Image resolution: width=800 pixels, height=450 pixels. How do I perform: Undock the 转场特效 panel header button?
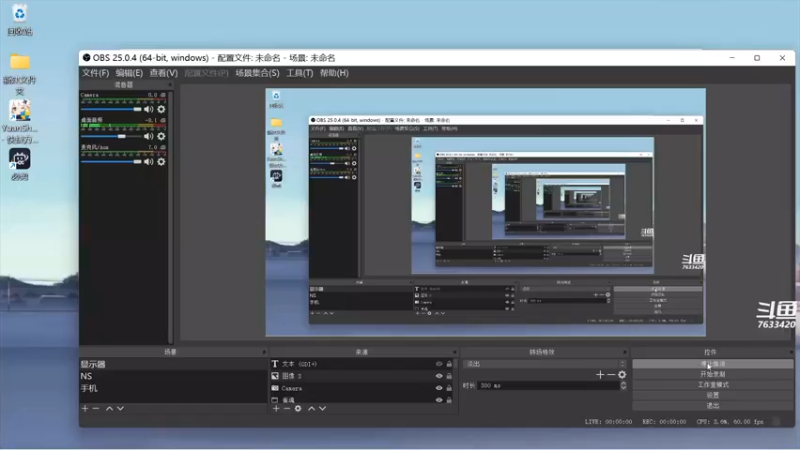[x=625, y=352]
